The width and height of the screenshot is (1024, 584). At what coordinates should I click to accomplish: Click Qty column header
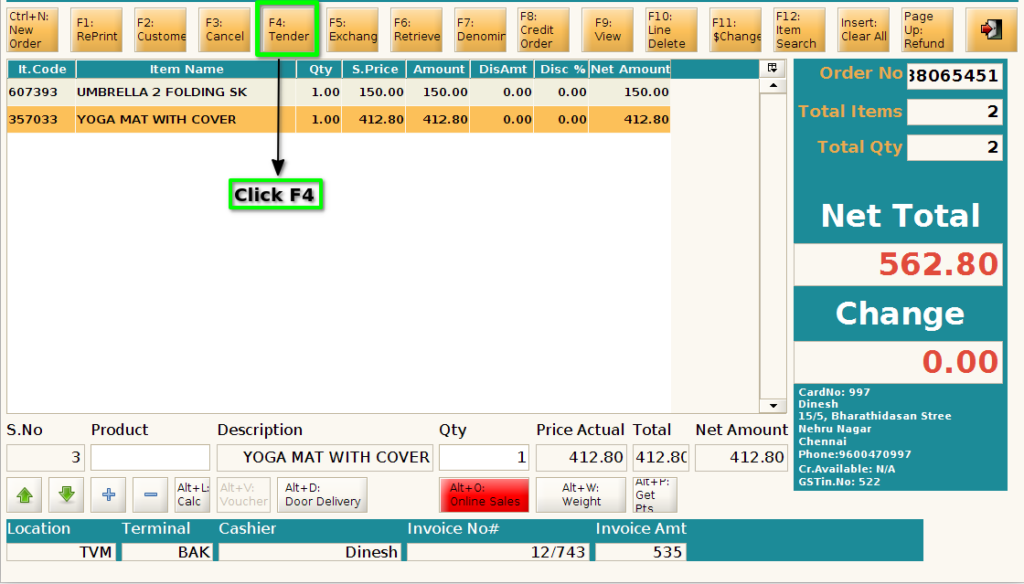tap(320, 69)
